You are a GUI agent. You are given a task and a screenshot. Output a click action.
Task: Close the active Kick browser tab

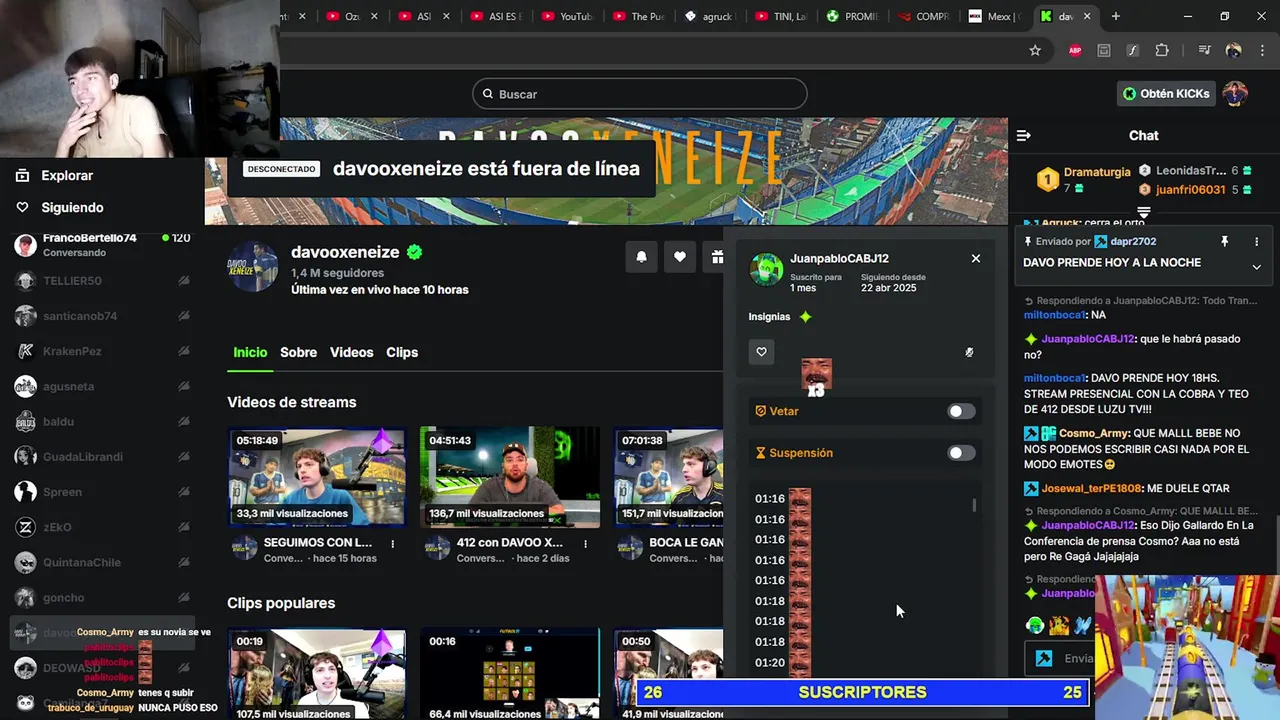(1087, 16)
